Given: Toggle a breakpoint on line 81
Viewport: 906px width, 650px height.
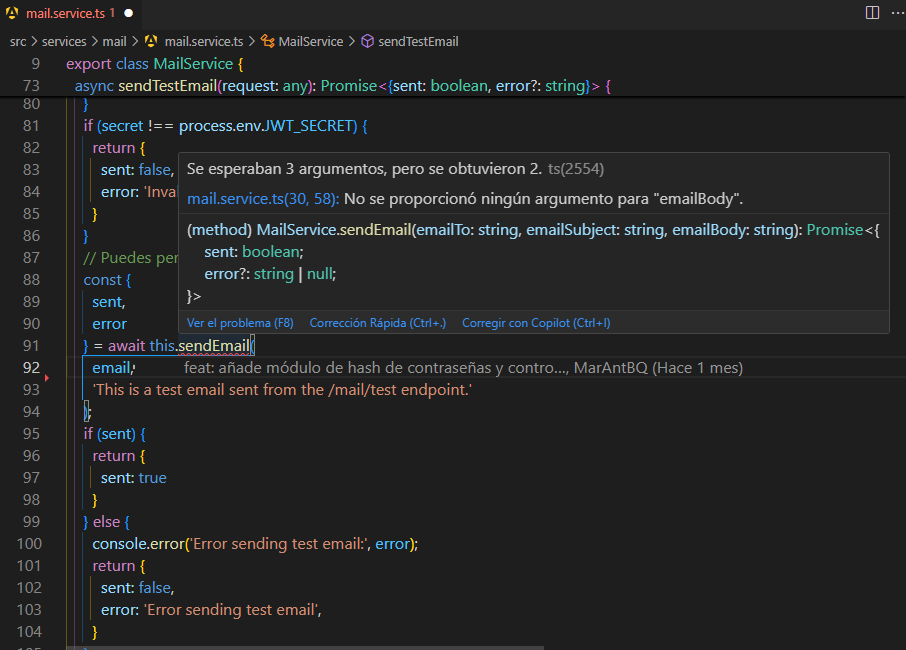Looking at the screenshot, I should pyautogui.click(x=12, y=125).
